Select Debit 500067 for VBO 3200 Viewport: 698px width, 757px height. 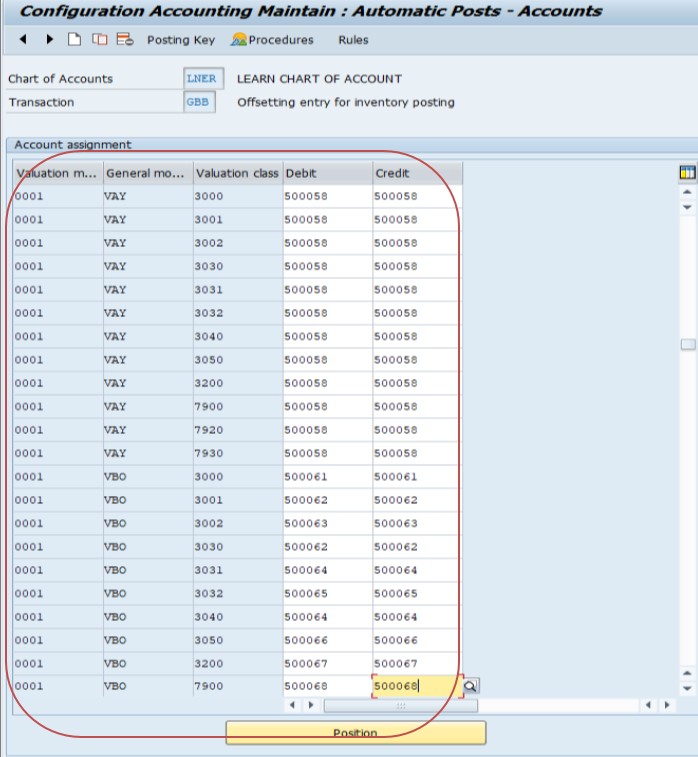pyautogui.click(x=328, y=663)
